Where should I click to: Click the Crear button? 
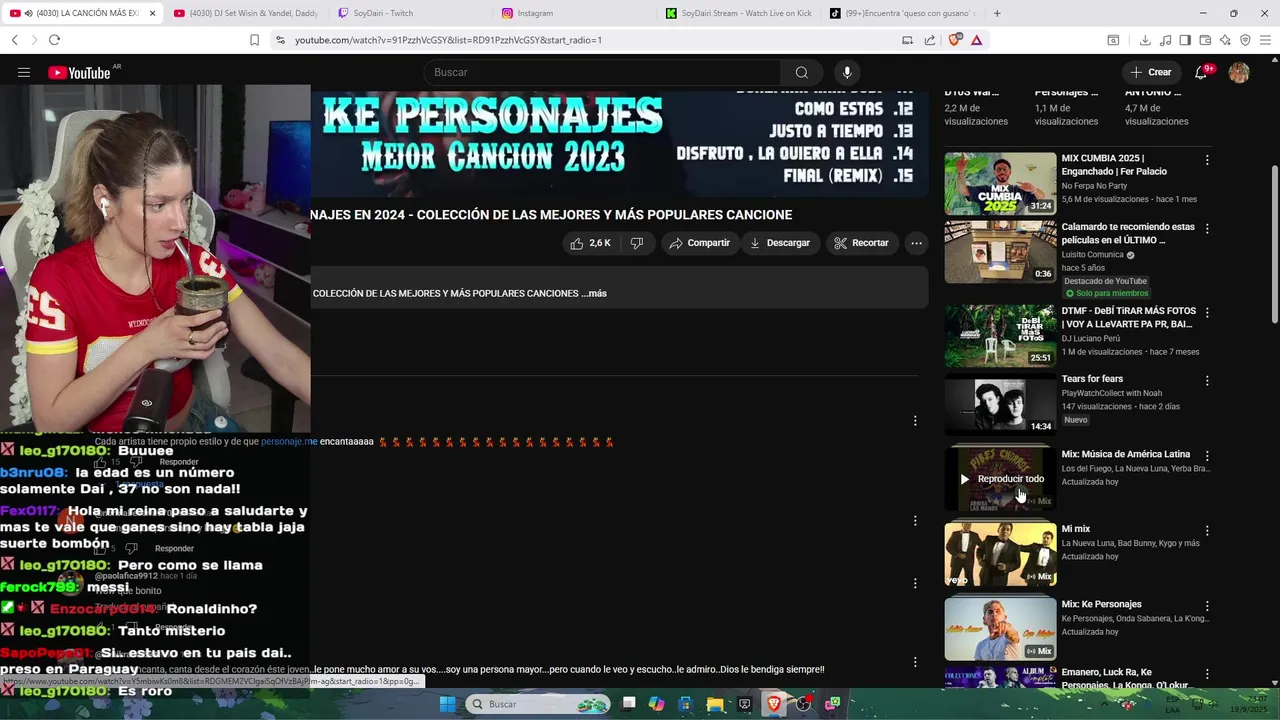[1150, 72]
